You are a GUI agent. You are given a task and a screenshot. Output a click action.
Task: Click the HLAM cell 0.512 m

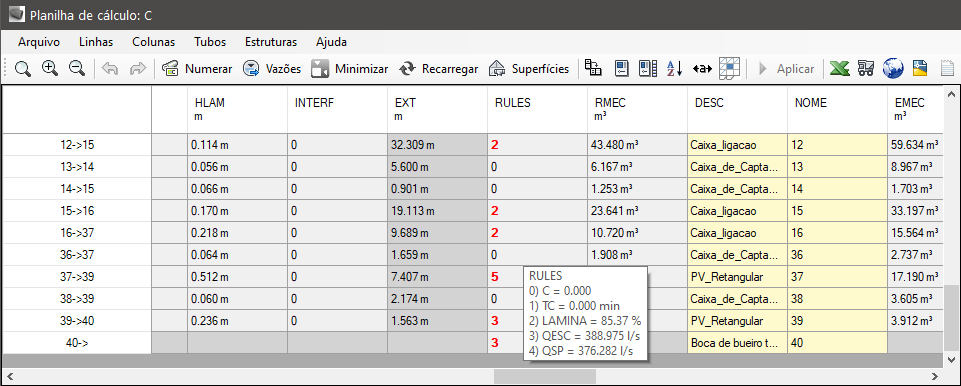pos(237,277)
